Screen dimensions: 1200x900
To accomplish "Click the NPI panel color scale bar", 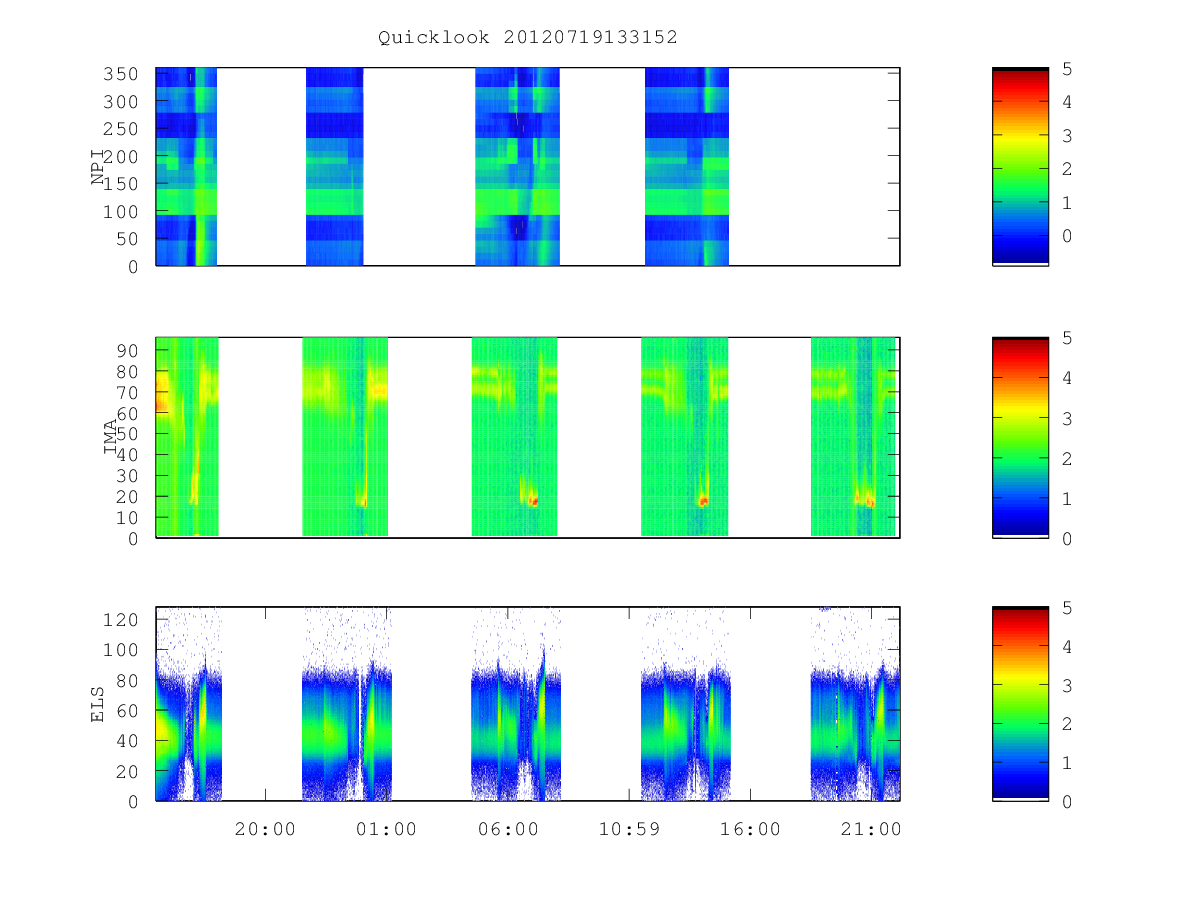I will point(1020,166).
